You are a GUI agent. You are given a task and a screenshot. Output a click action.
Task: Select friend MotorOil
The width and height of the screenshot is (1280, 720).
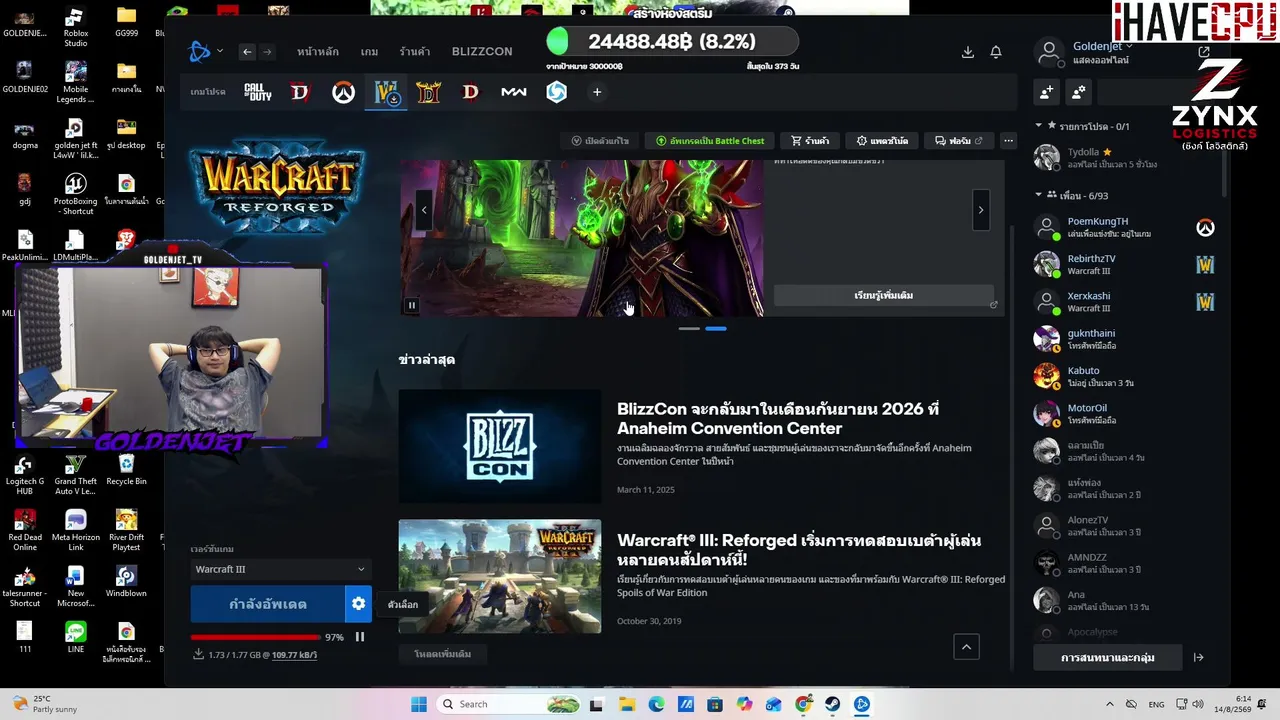click(1124, 414)
